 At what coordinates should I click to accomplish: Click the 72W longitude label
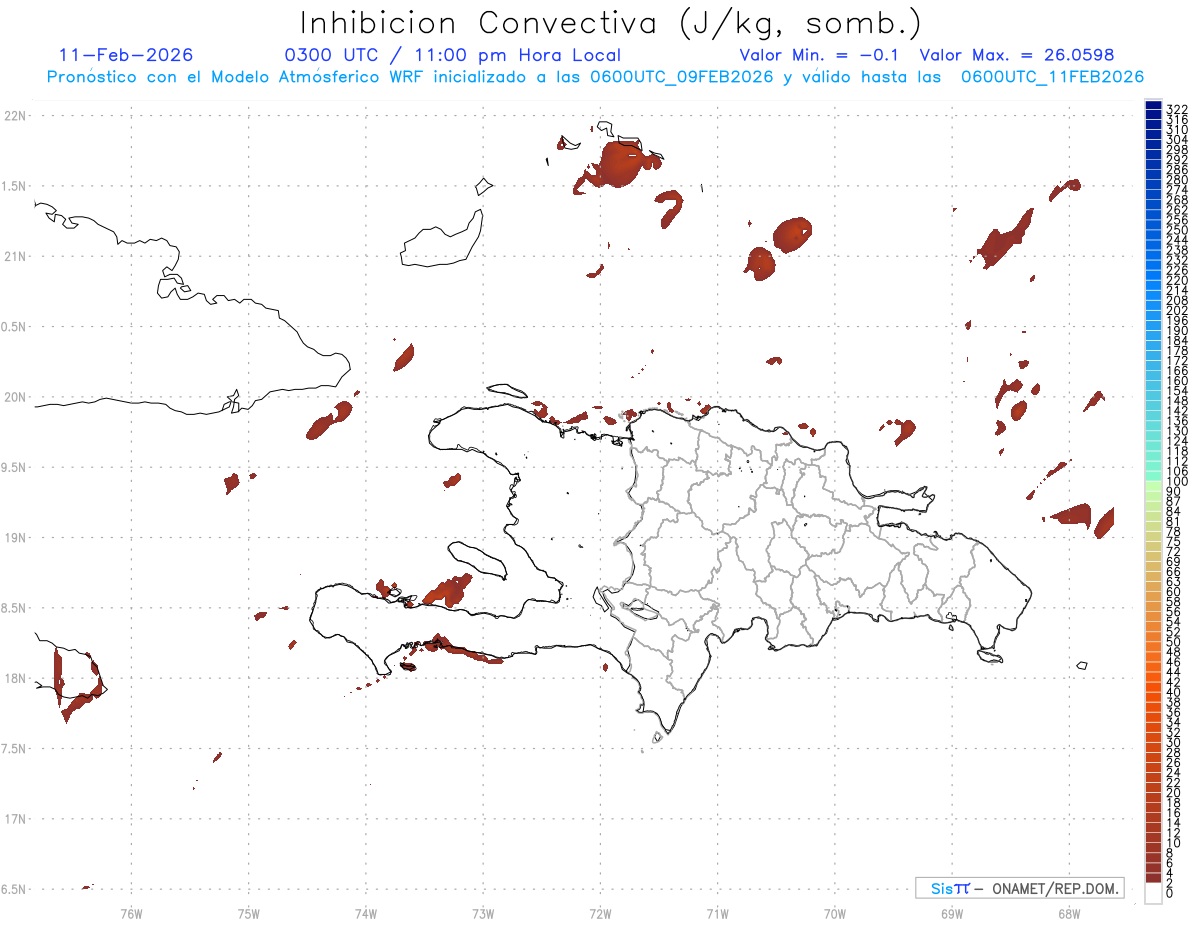(600, 913)
